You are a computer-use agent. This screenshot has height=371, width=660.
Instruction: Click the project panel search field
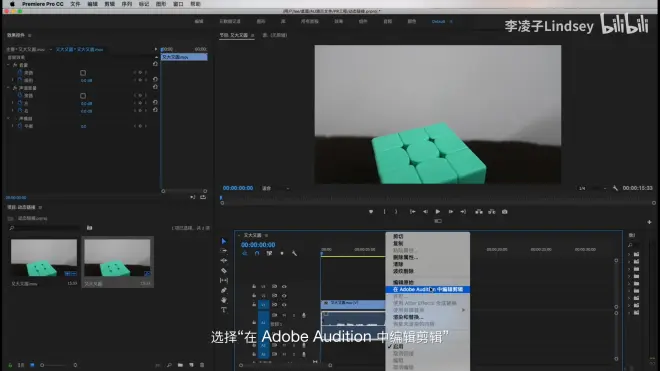(x=44, y=228)
